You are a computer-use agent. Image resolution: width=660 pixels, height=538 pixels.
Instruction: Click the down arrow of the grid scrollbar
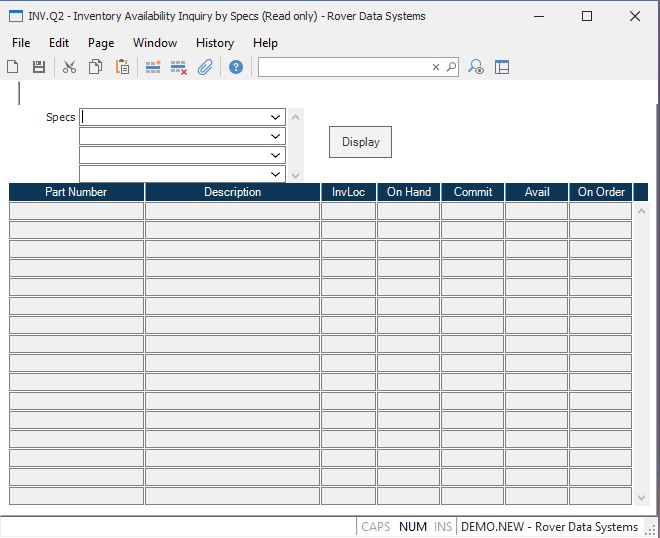[641, 497]
